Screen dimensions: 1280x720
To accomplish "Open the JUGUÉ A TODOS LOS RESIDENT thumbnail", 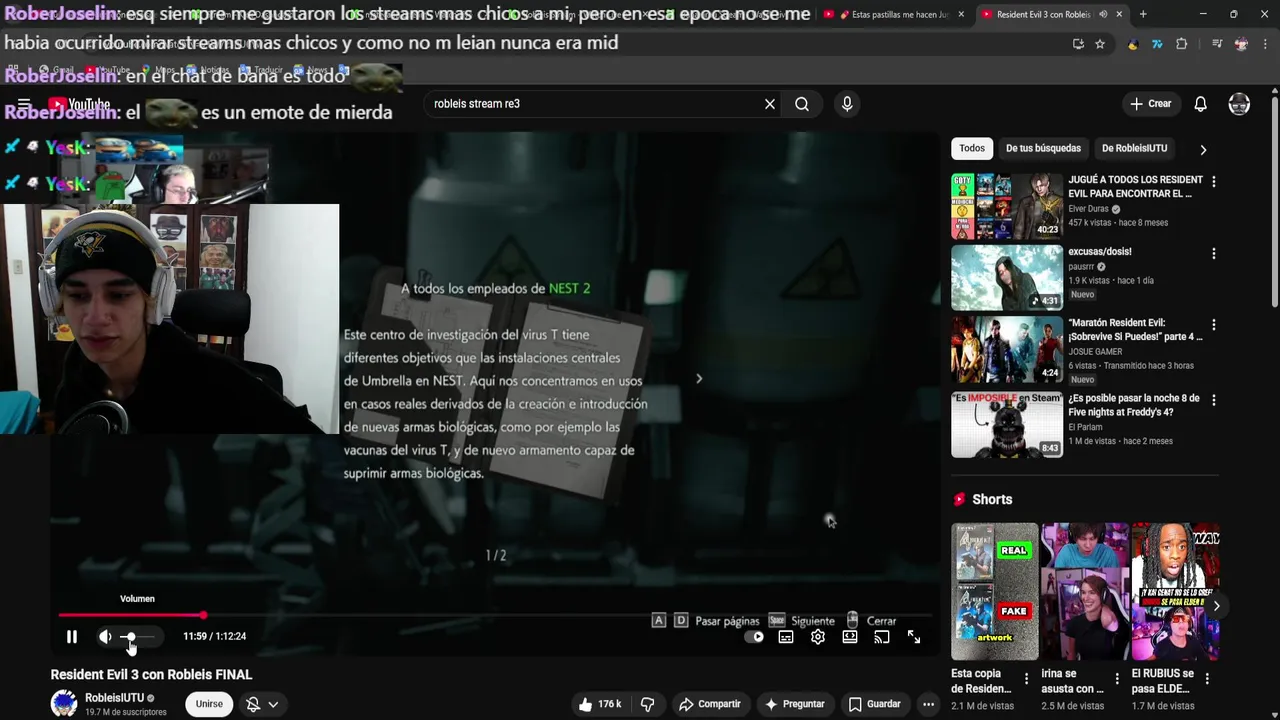I will 1007,206.
